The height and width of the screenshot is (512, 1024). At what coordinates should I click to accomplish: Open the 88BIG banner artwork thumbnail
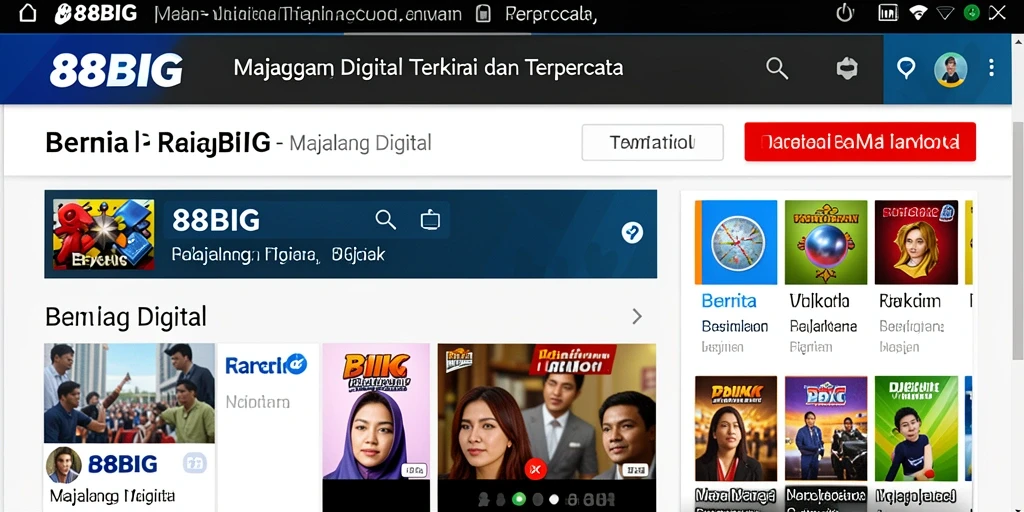pyautogui.click(x=104, y=234)
